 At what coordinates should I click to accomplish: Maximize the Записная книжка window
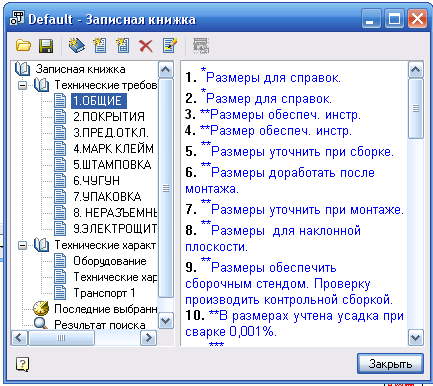tap(394, 19)
